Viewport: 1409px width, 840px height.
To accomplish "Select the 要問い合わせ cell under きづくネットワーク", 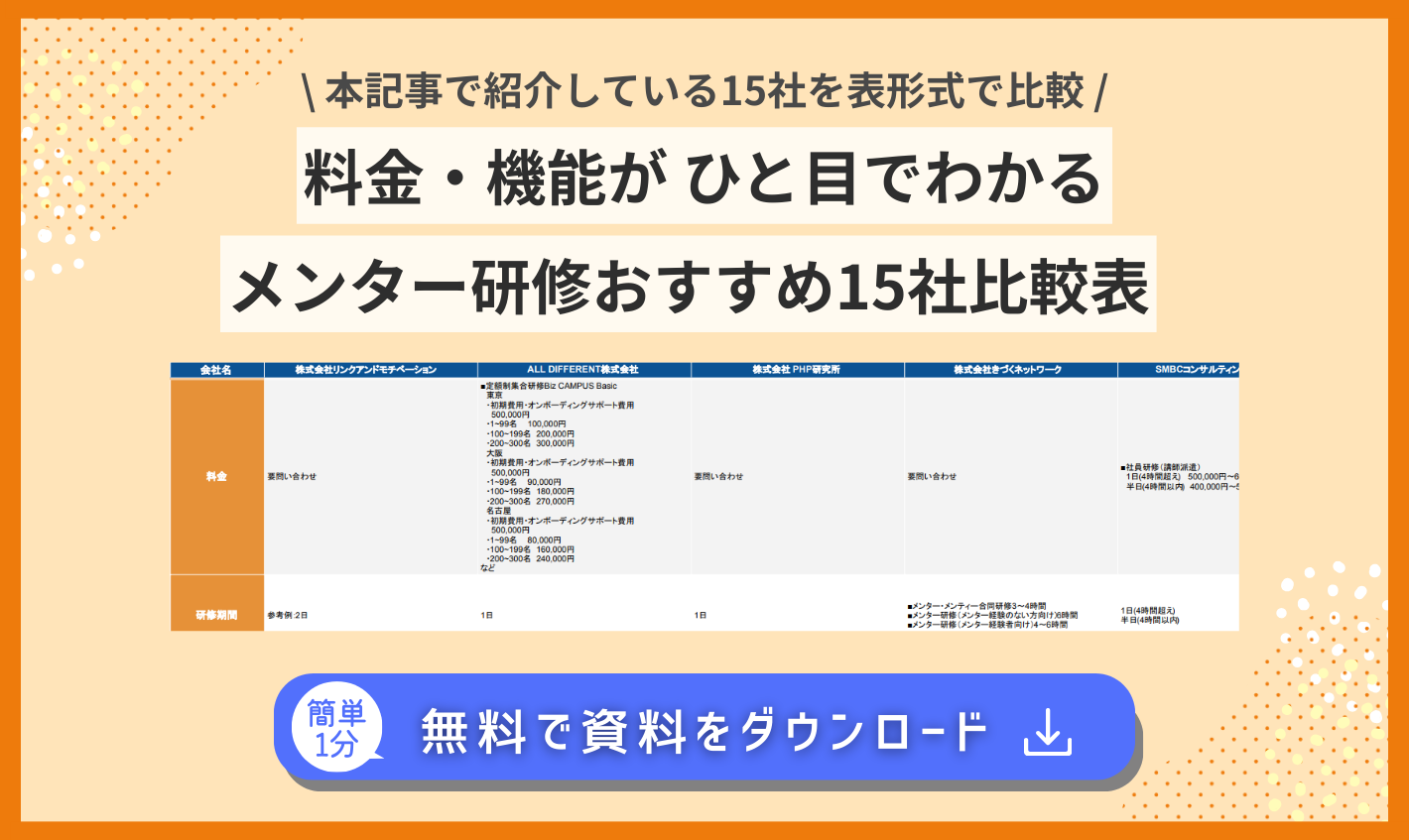I will click(x=933, y=476).
